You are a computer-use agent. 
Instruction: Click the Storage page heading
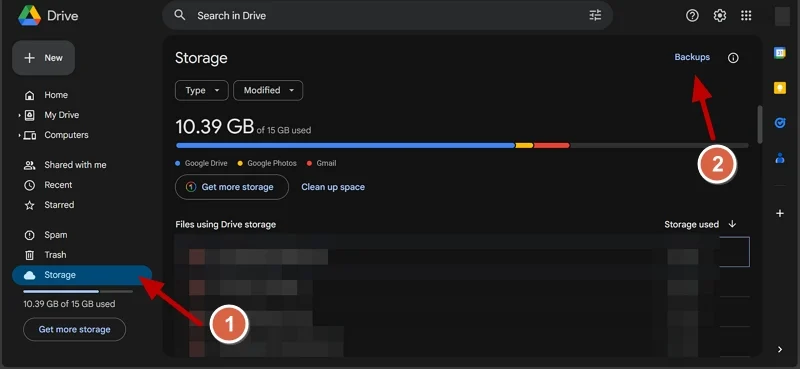pyautogui.click(x=201, y=58)
